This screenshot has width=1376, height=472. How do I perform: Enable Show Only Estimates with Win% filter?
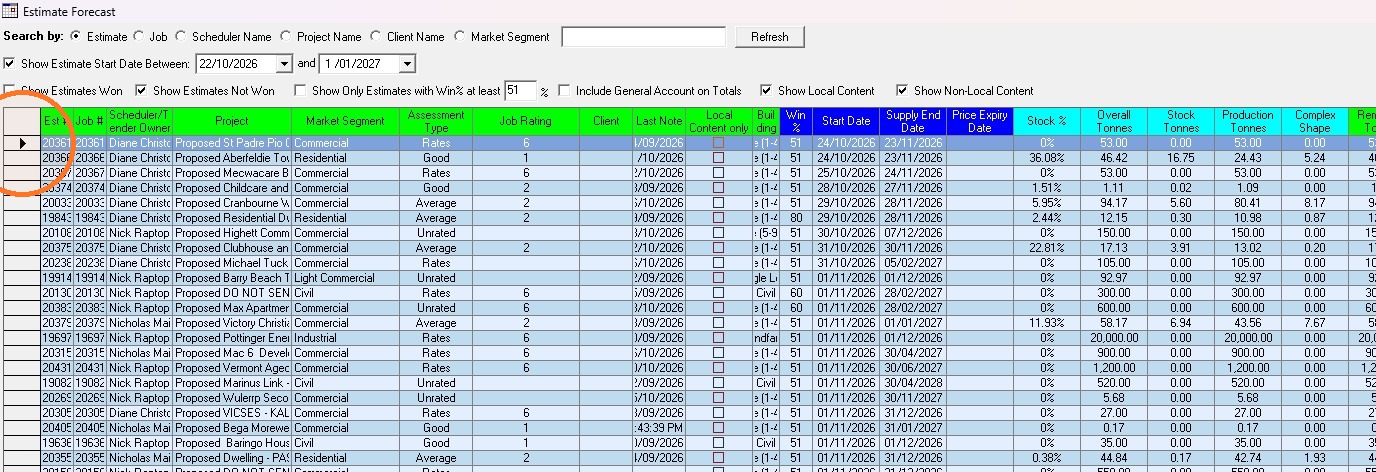coord(300,90)
